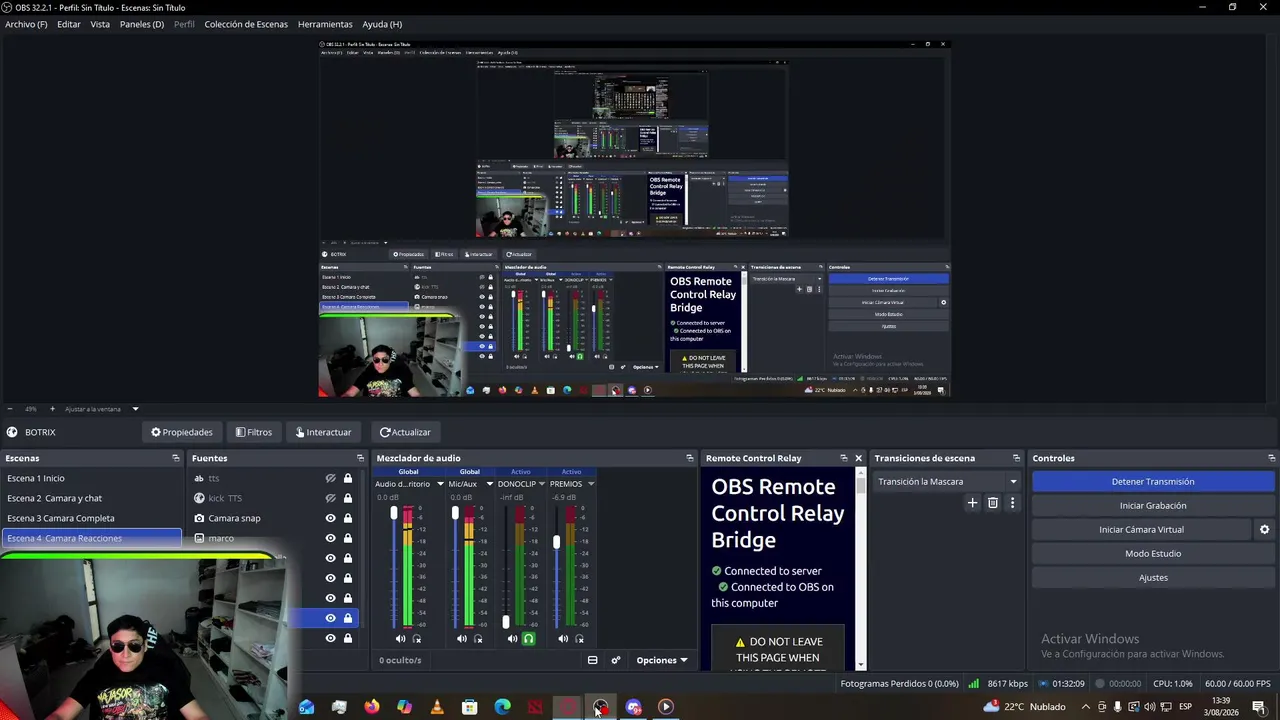Add a new scene transition
Screen dimensions: 1280x720
click(972, 503)
